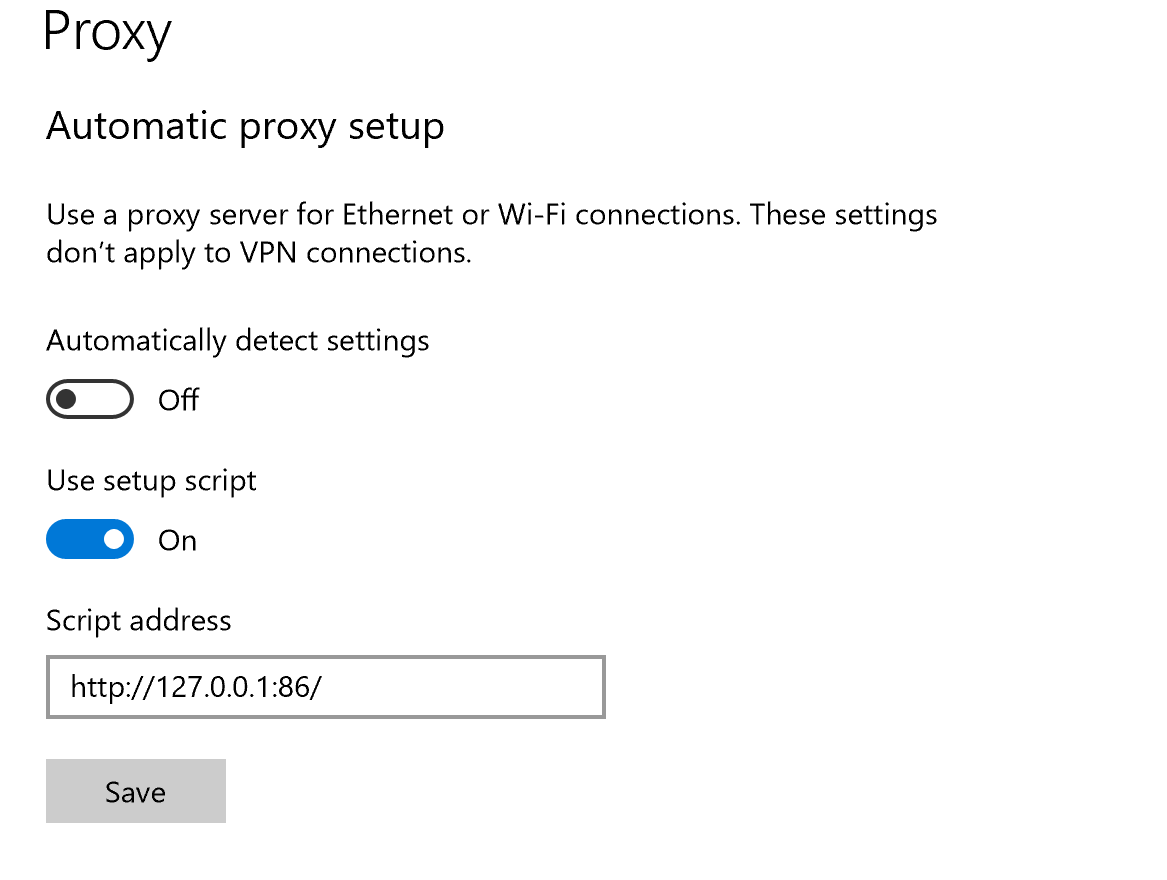Viewport: 1167px width, 880px height.
Task: Click the white knob on the setup script toggle
Action: [114, 540]
